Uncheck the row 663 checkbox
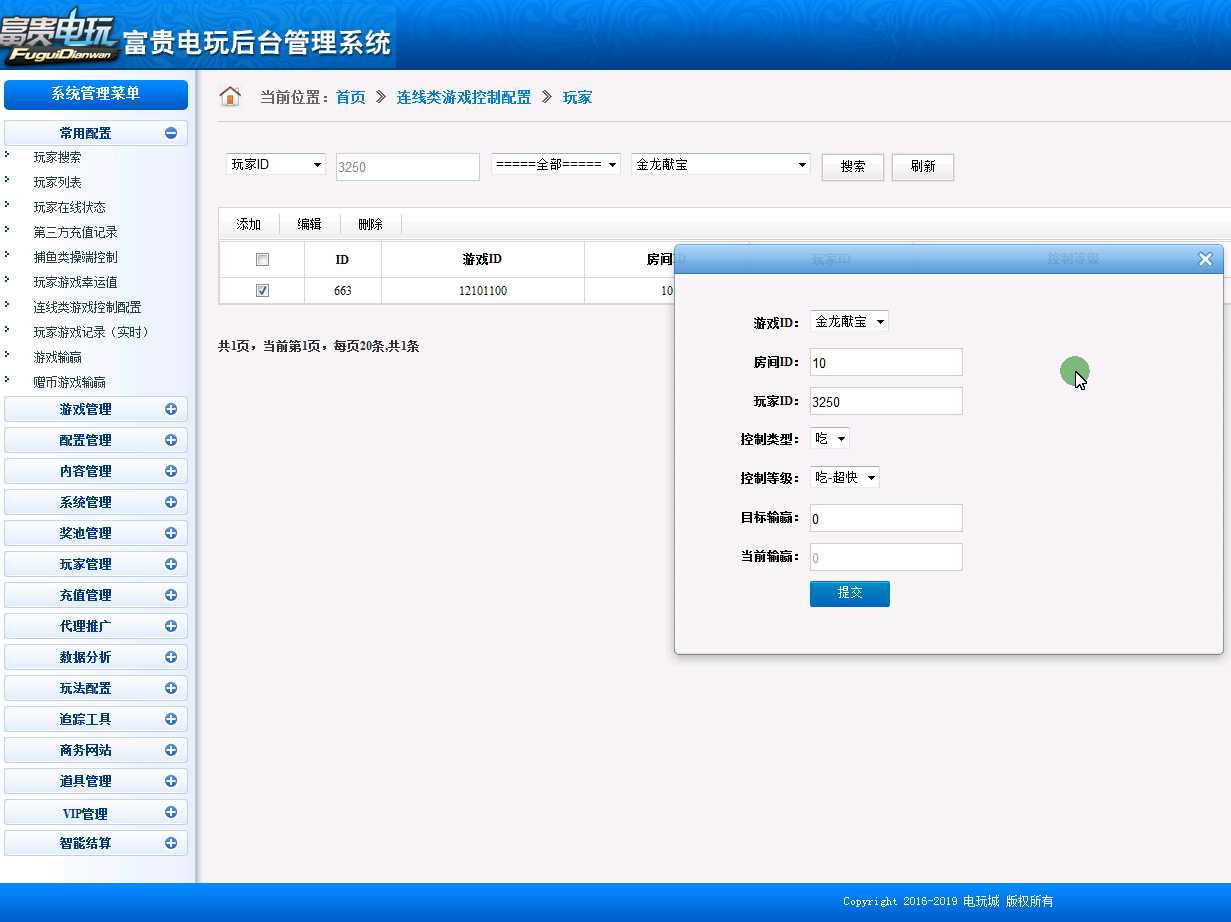 pos(262,291)
